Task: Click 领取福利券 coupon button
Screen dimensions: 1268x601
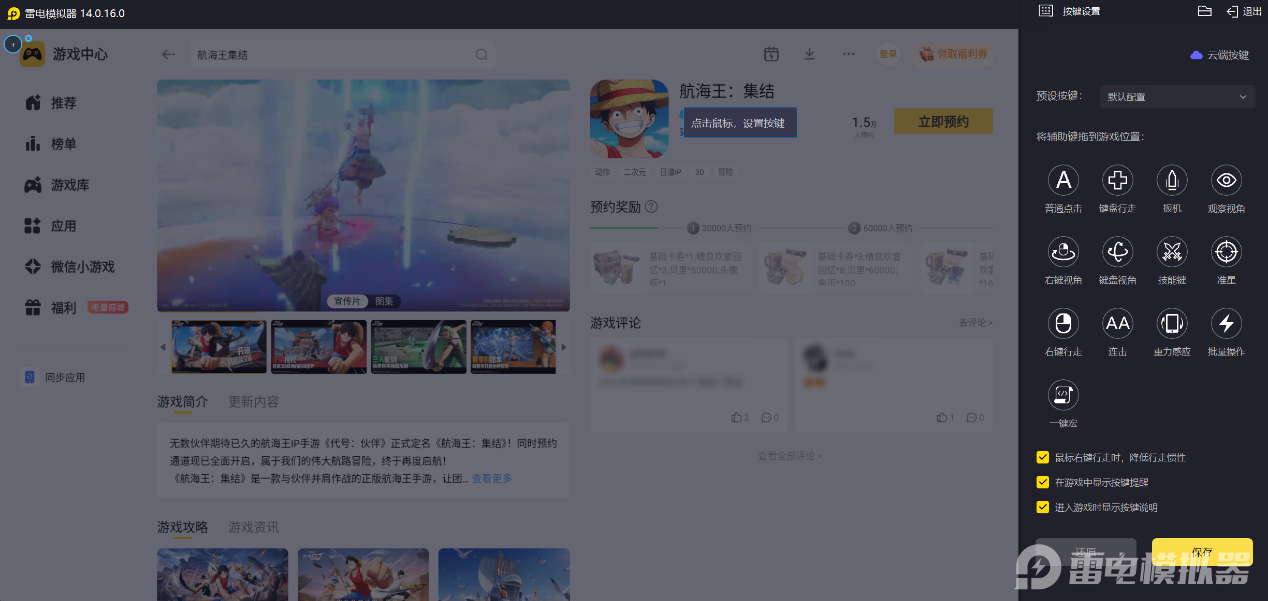Action: (954, 54)
